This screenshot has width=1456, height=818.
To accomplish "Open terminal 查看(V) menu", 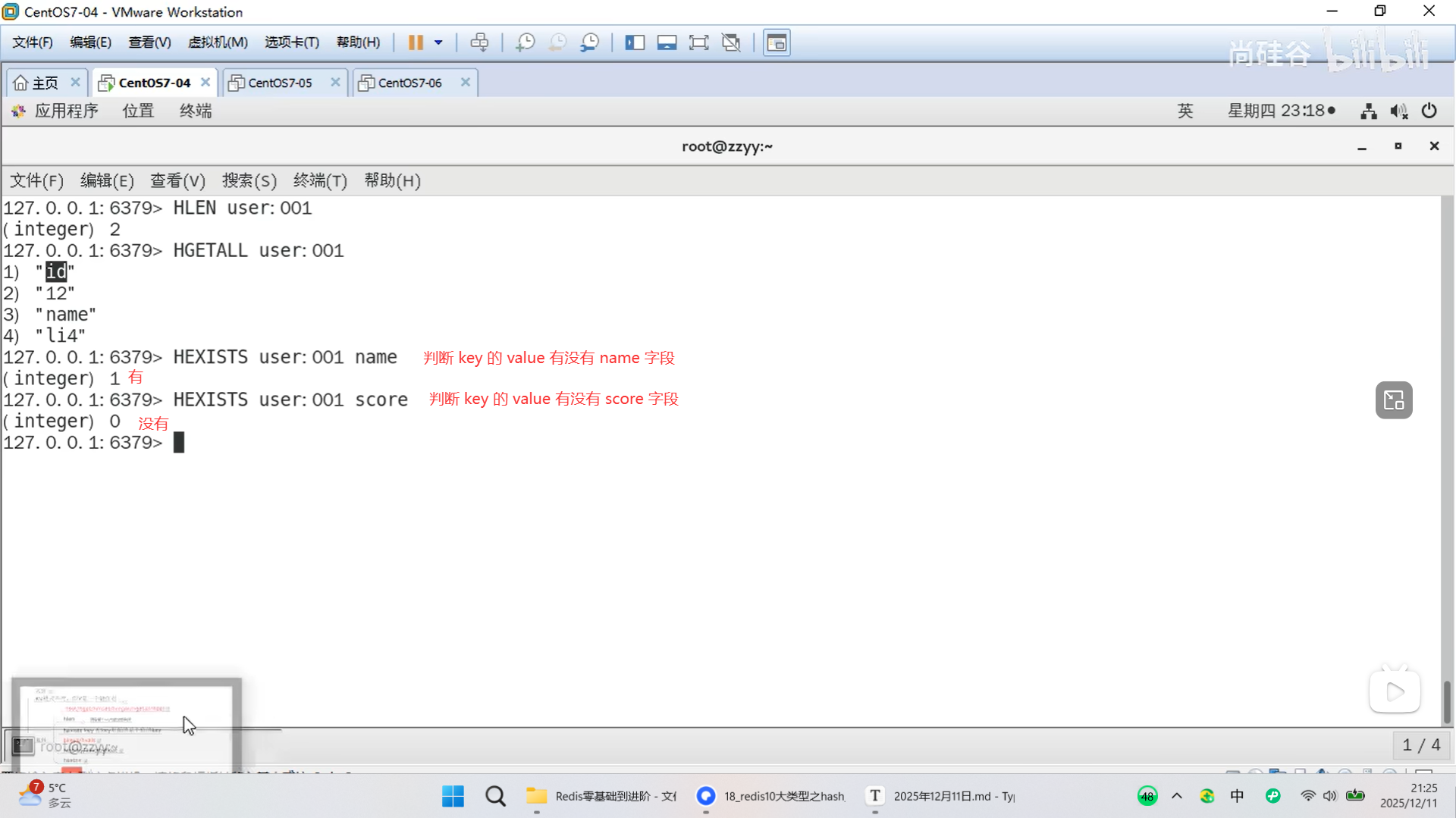I will click(x=177, y=180).
